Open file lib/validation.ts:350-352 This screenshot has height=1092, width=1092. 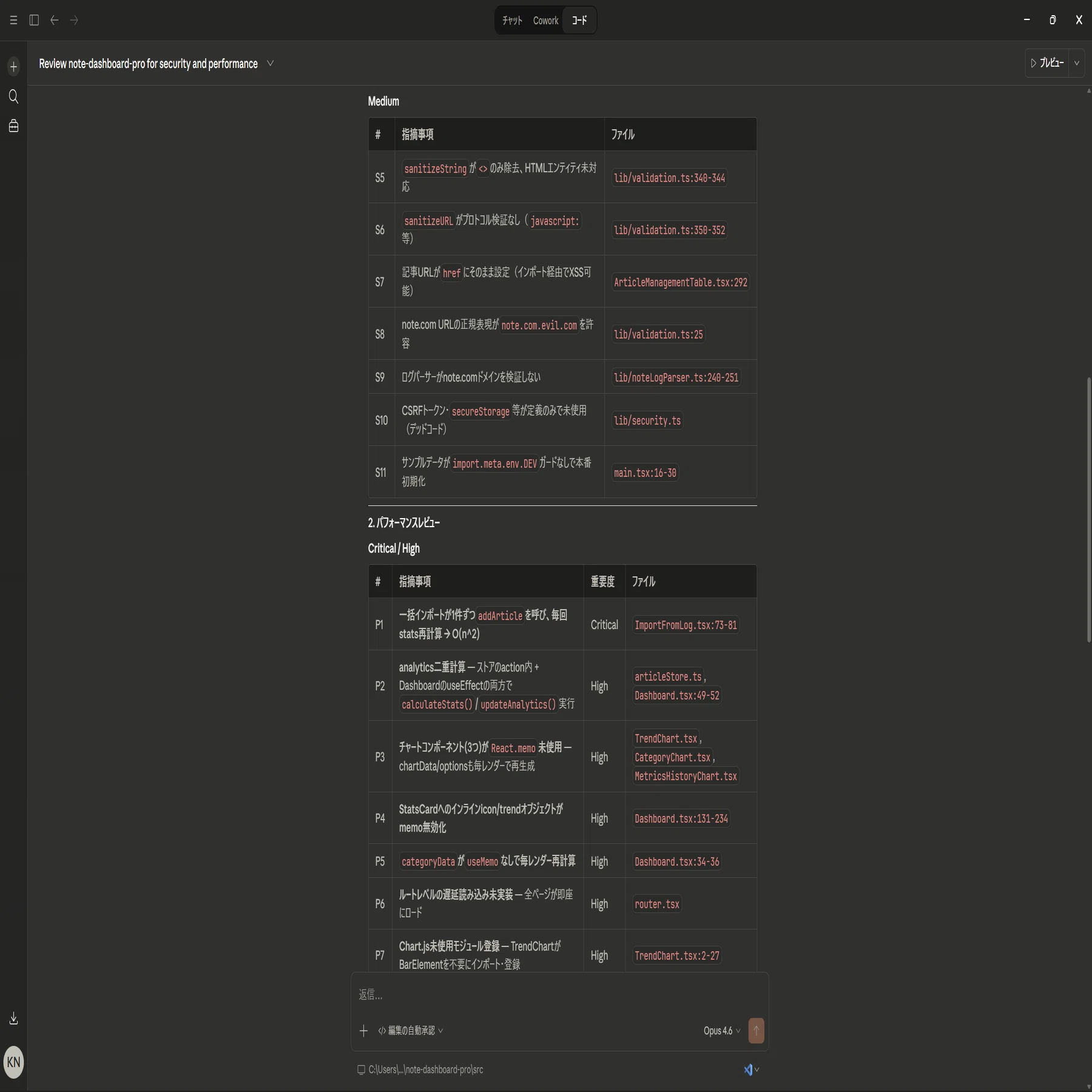(669, 230)
